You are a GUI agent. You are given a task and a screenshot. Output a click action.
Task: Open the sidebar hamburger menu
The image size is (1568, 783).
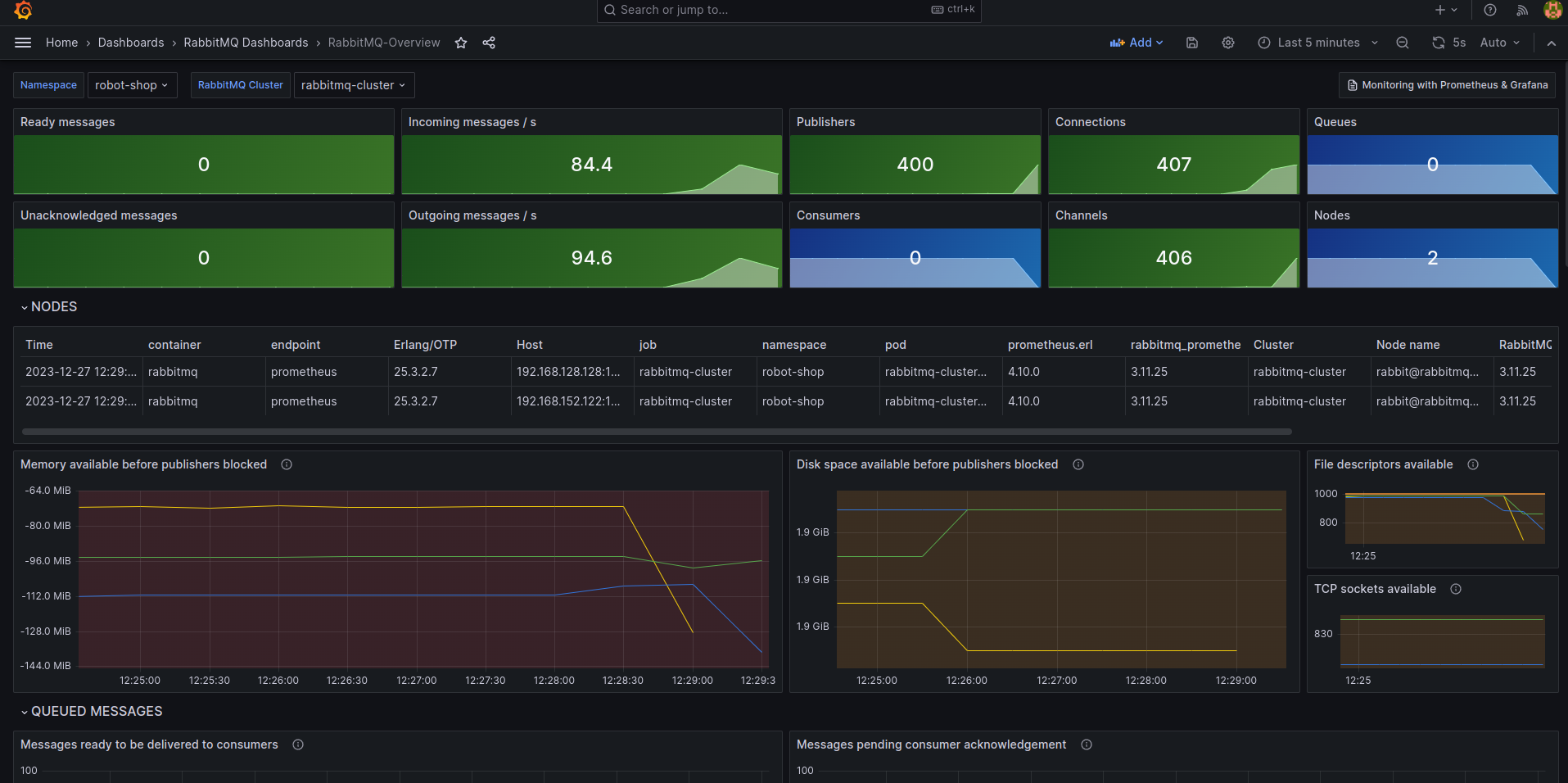[x=23, y=43]
